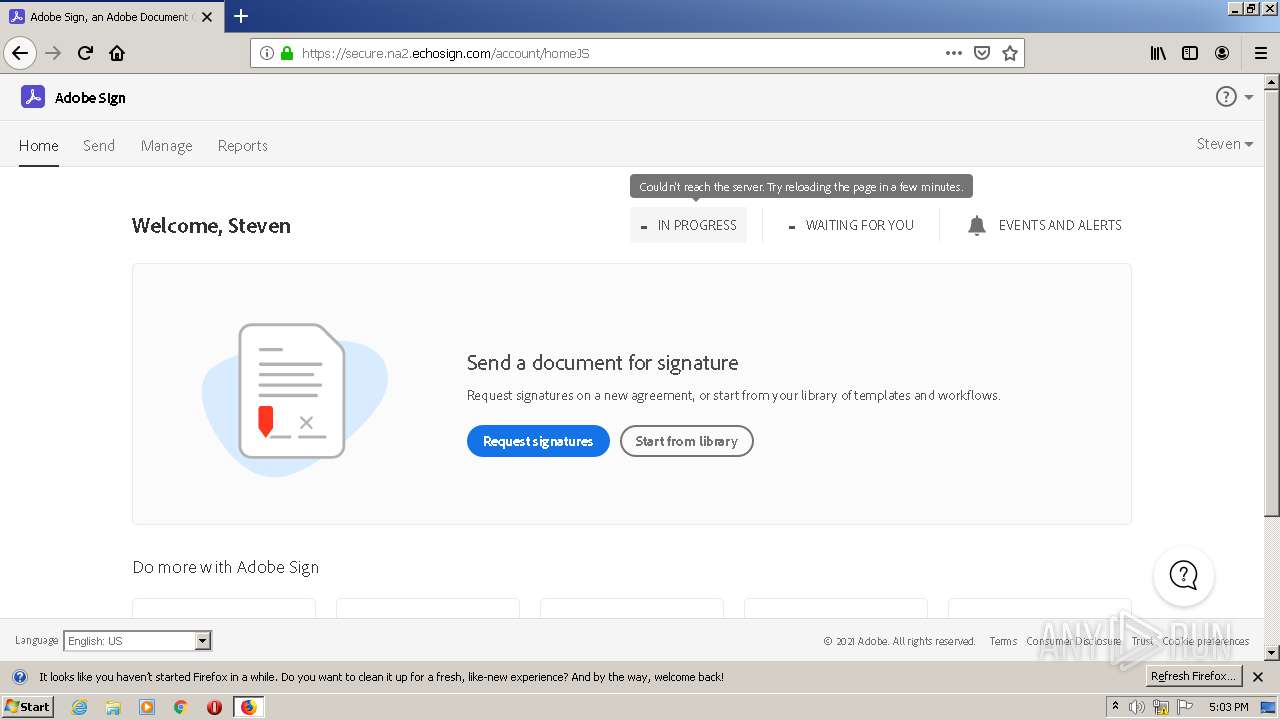1280x720 pixels.
Task: Bookmark this page with the star icon
Action: point(1010,53)
